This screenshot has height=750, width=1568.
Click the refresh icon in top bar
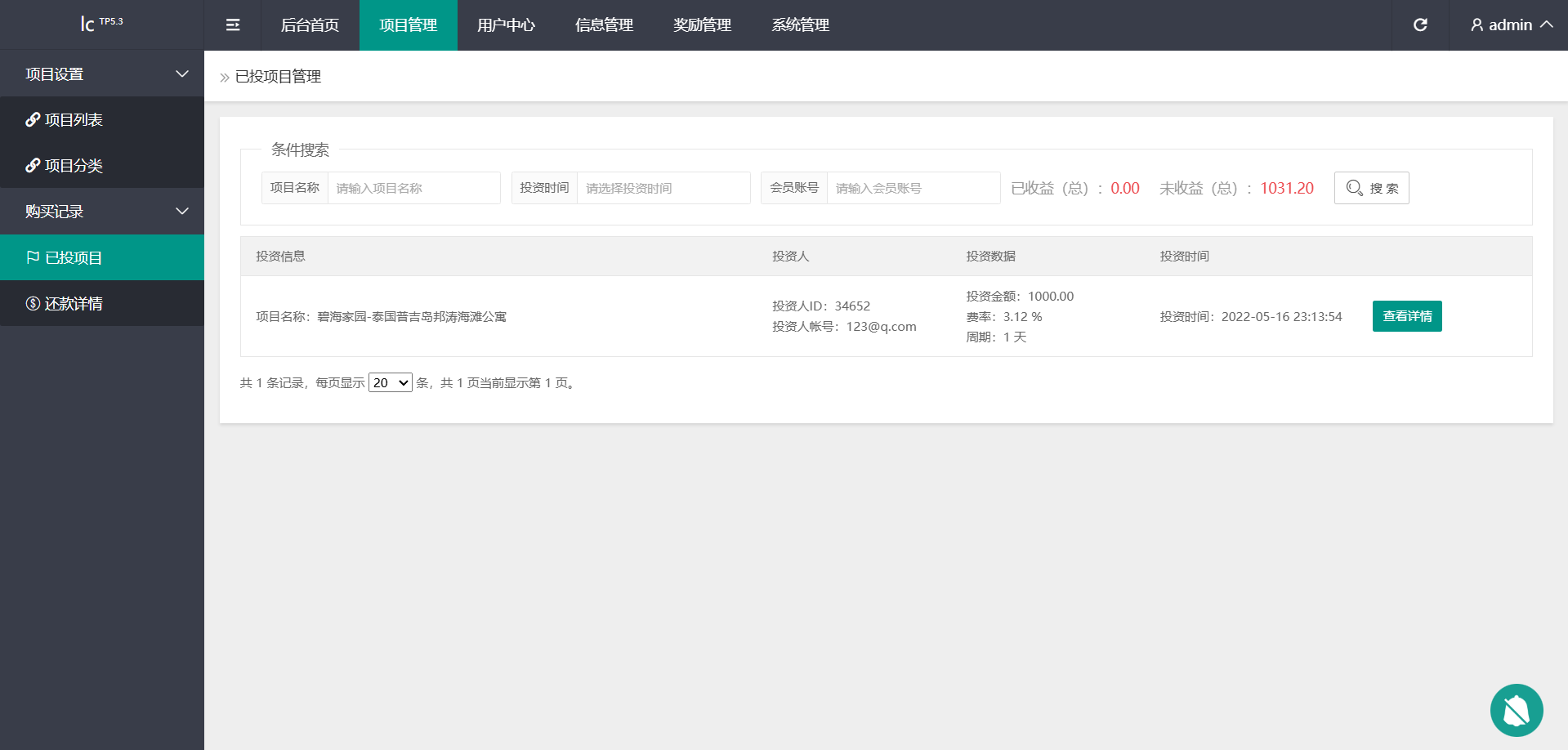click(1420, 25)
